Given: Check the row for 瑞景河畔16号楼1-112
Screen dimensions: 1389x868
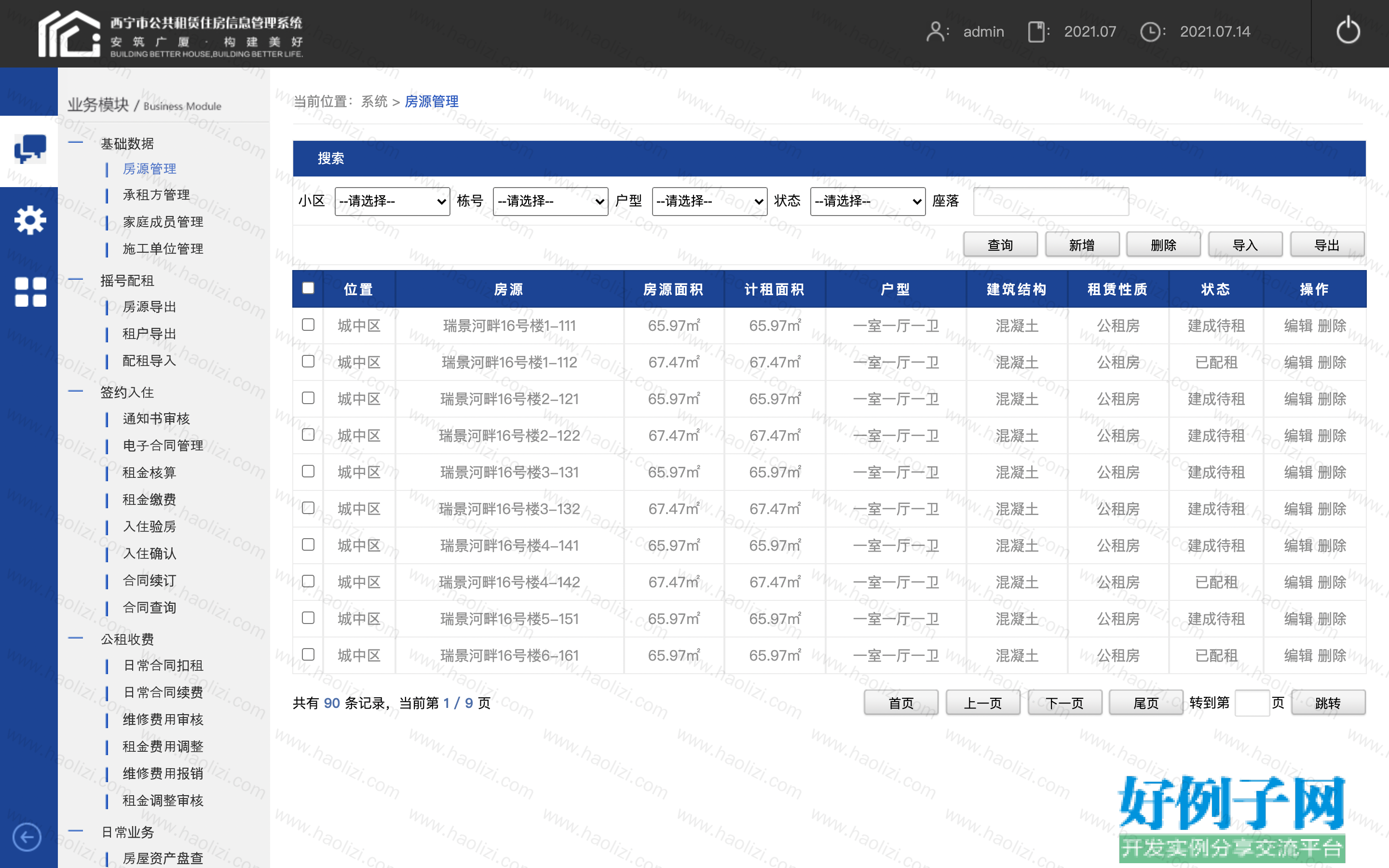Looking at the screenshot, I should [308, 362].
